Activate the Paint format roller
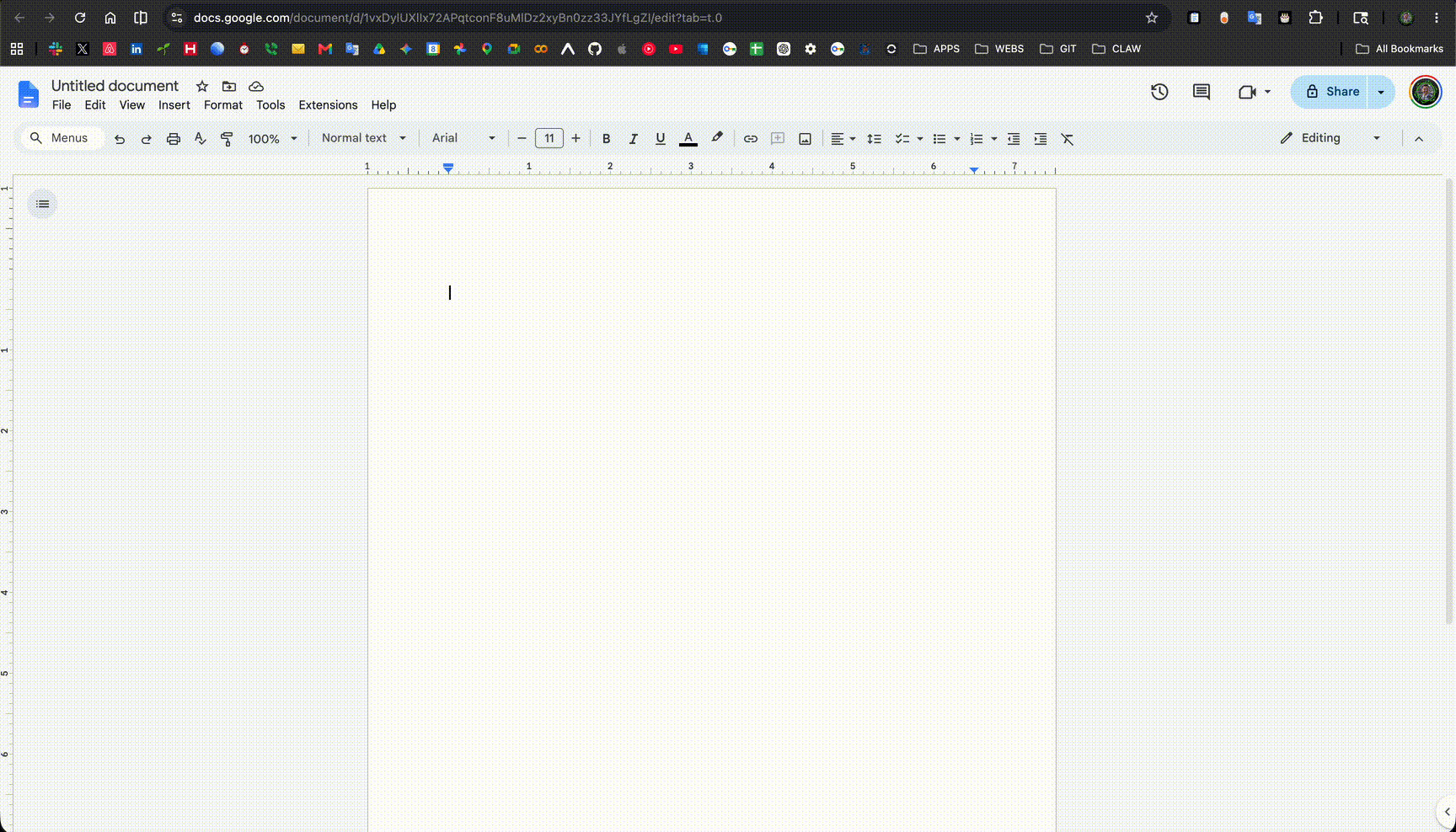1456x832 pixels. coord(227,139)
